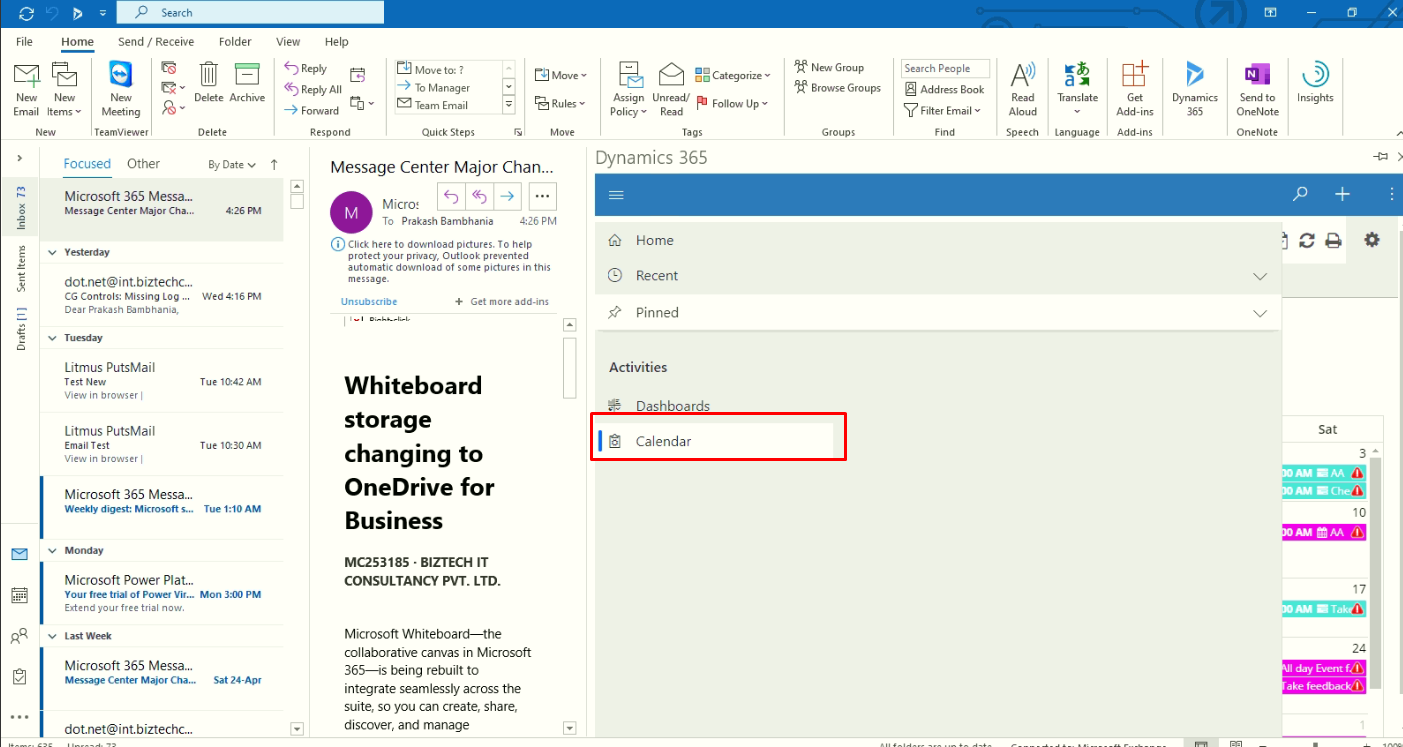Archive the selected message
1403x747 pixels.
click(x=247, y=82)
